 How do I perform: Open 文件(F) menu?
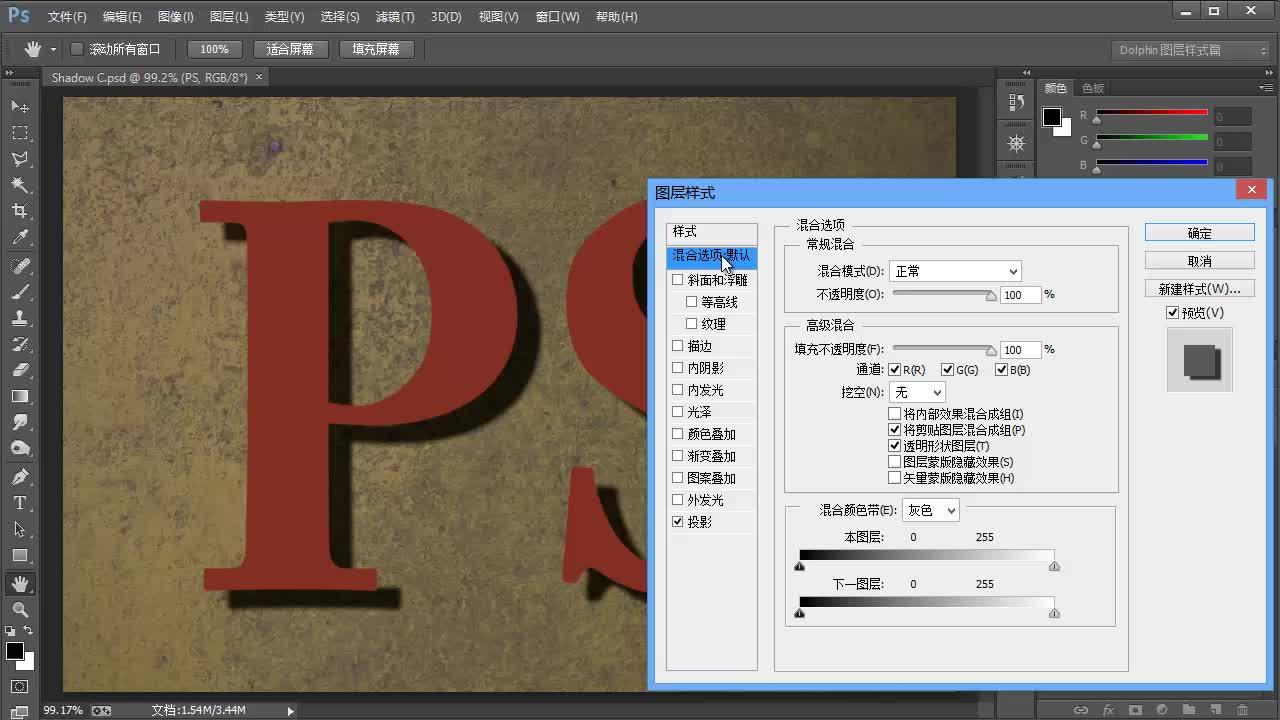click(x=67, y=17)
